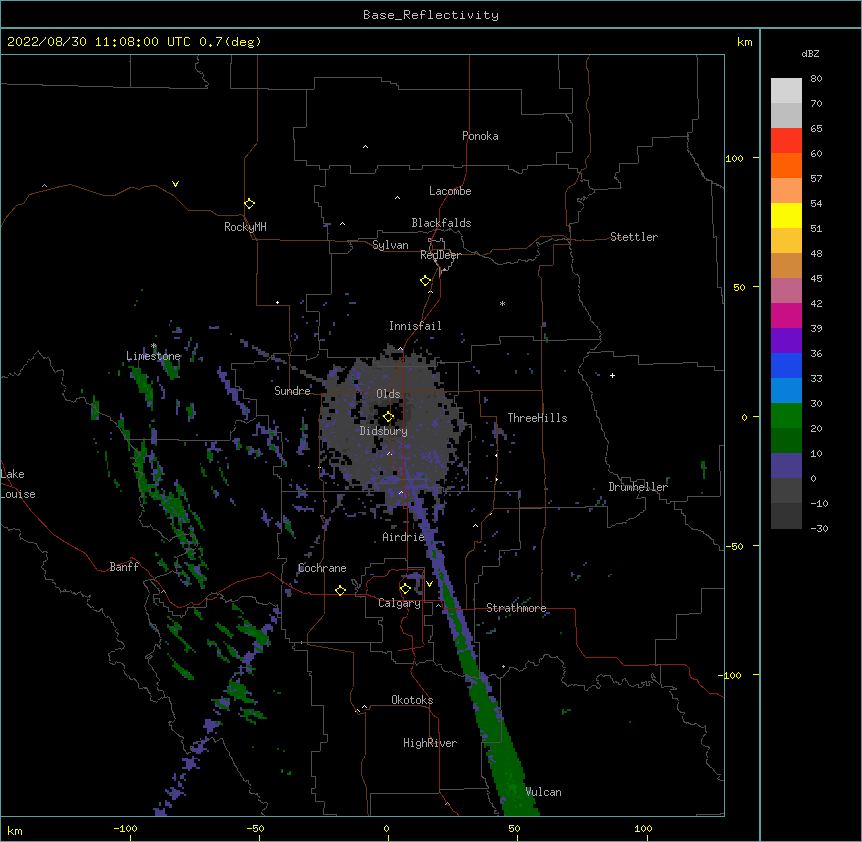
Task: Select the orange 60–57 dBZ legend swatch
Action: (x=786, y=165)
